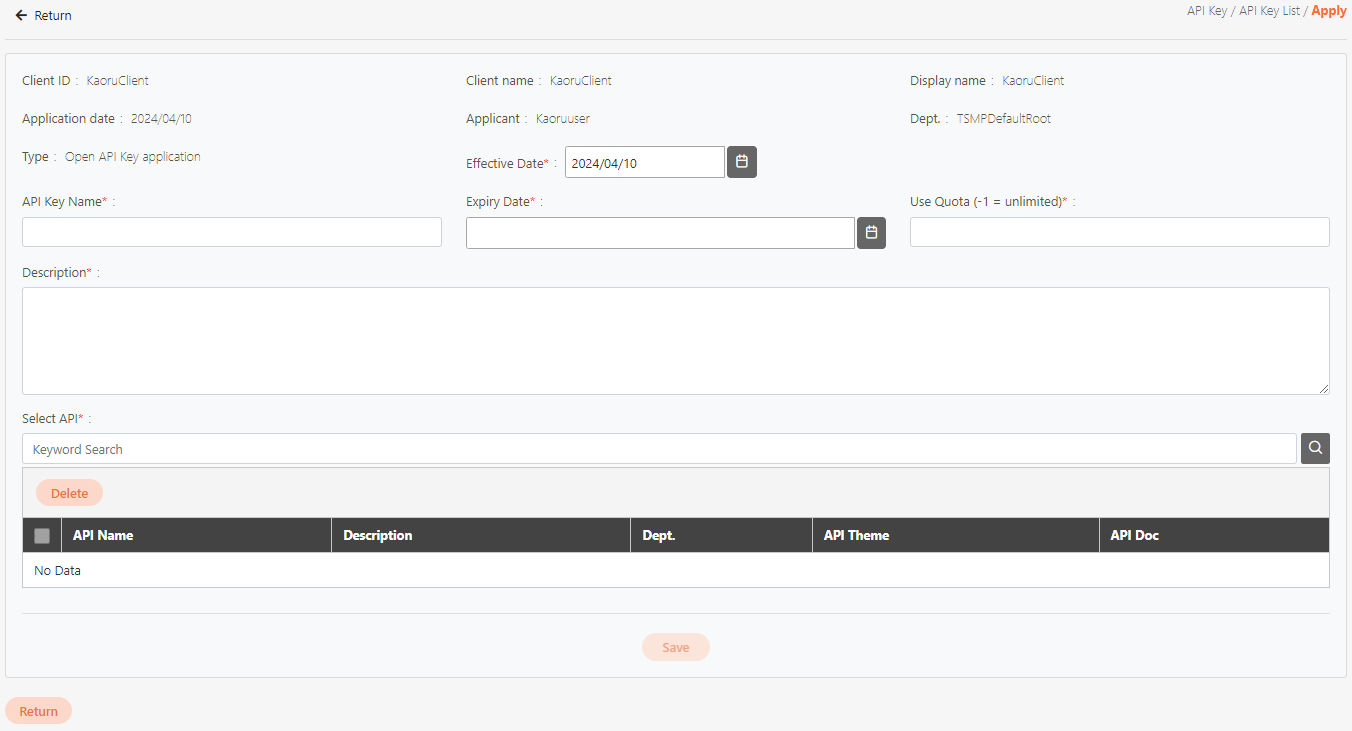Click the Use Quota input field
The image size is (1352, 731).
tap(1119, 232)
